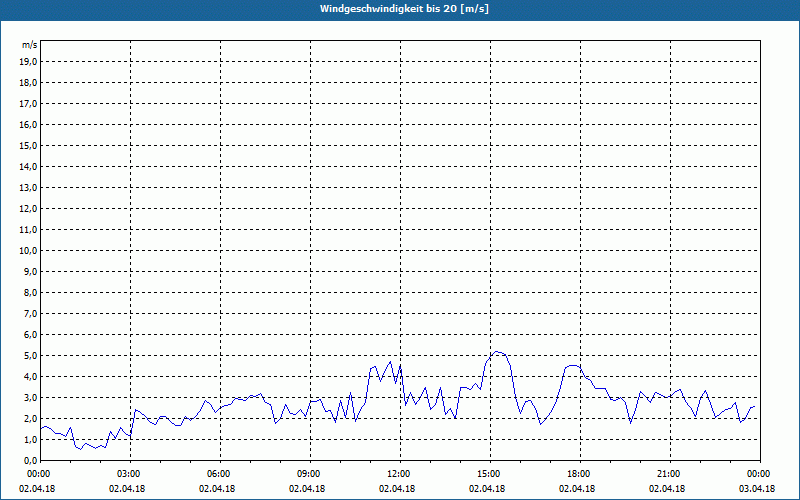Image resolution: width=800 pixels, height=500 pixels.
Task: Select the '11,0' y-axis value
Action: point(28,230)
